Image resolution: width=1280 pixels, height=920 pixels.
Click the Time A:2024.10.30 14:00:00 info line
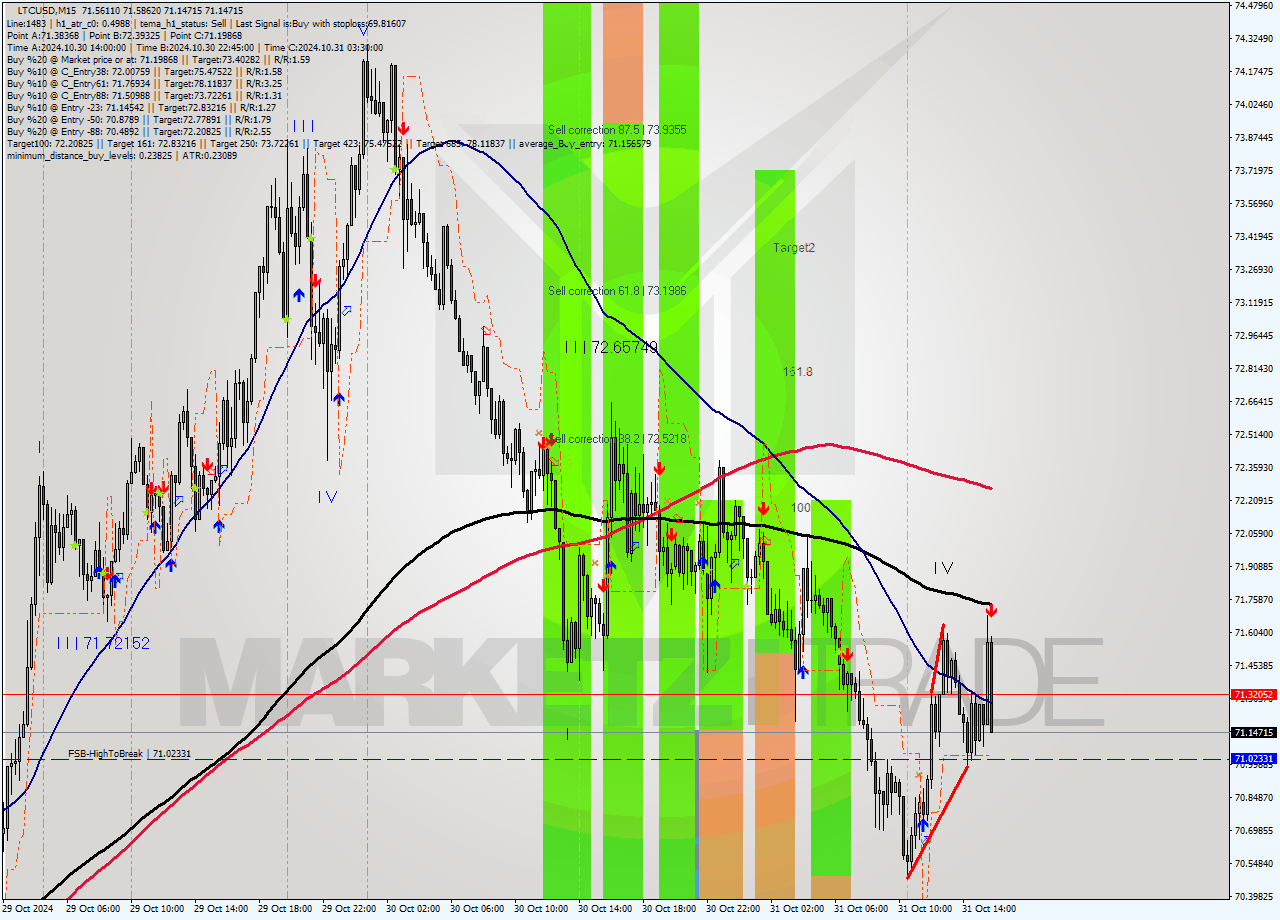click(194, 47)
